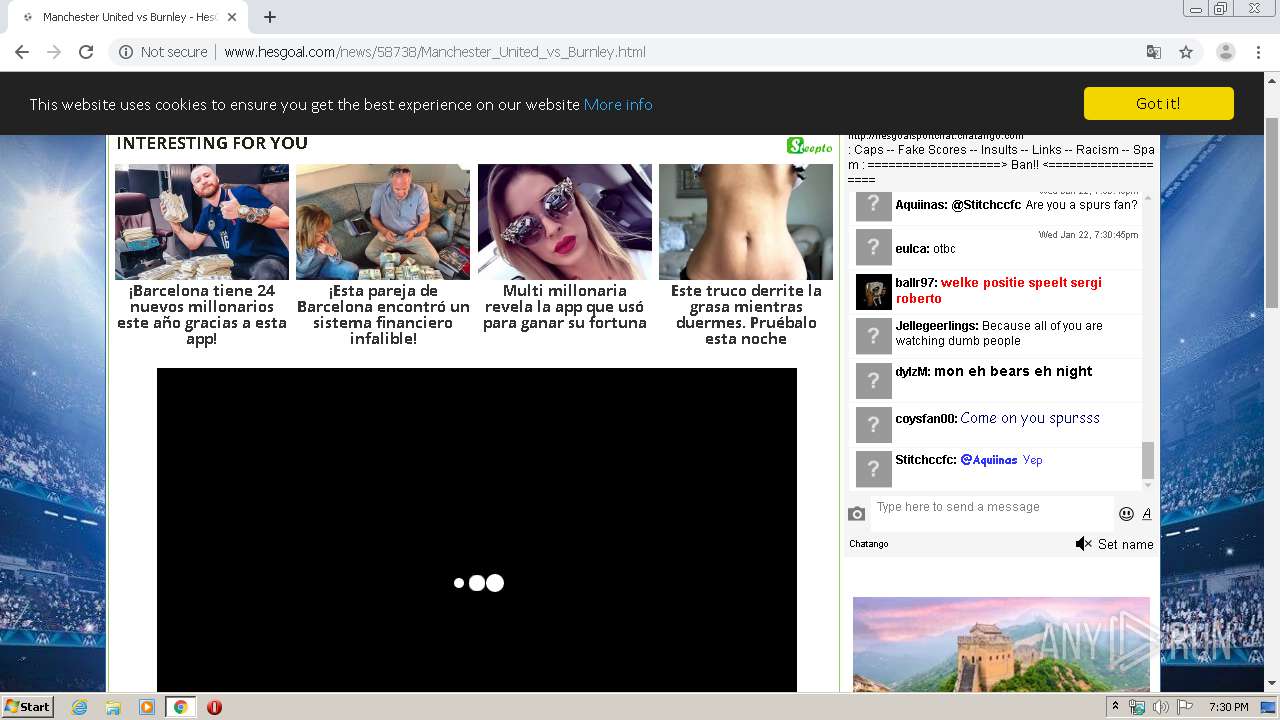Open the More info cookies link
This screenshot has width=1280, height=720.
(x=618, y=104)
